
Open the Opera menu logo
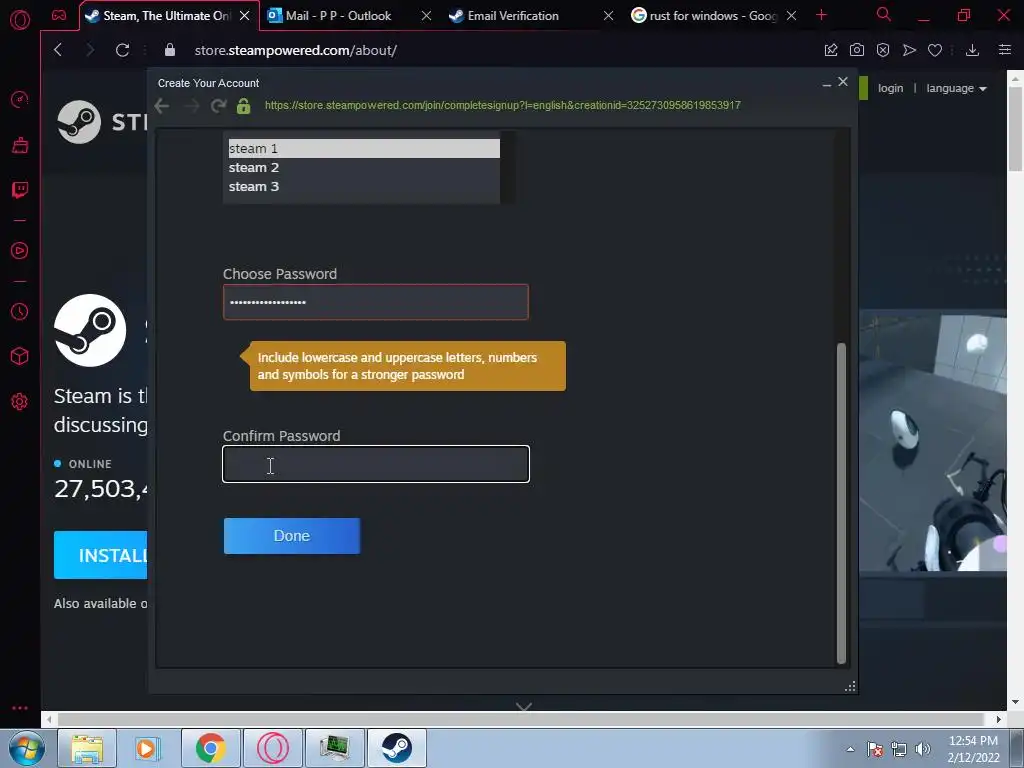pos(20,20)
